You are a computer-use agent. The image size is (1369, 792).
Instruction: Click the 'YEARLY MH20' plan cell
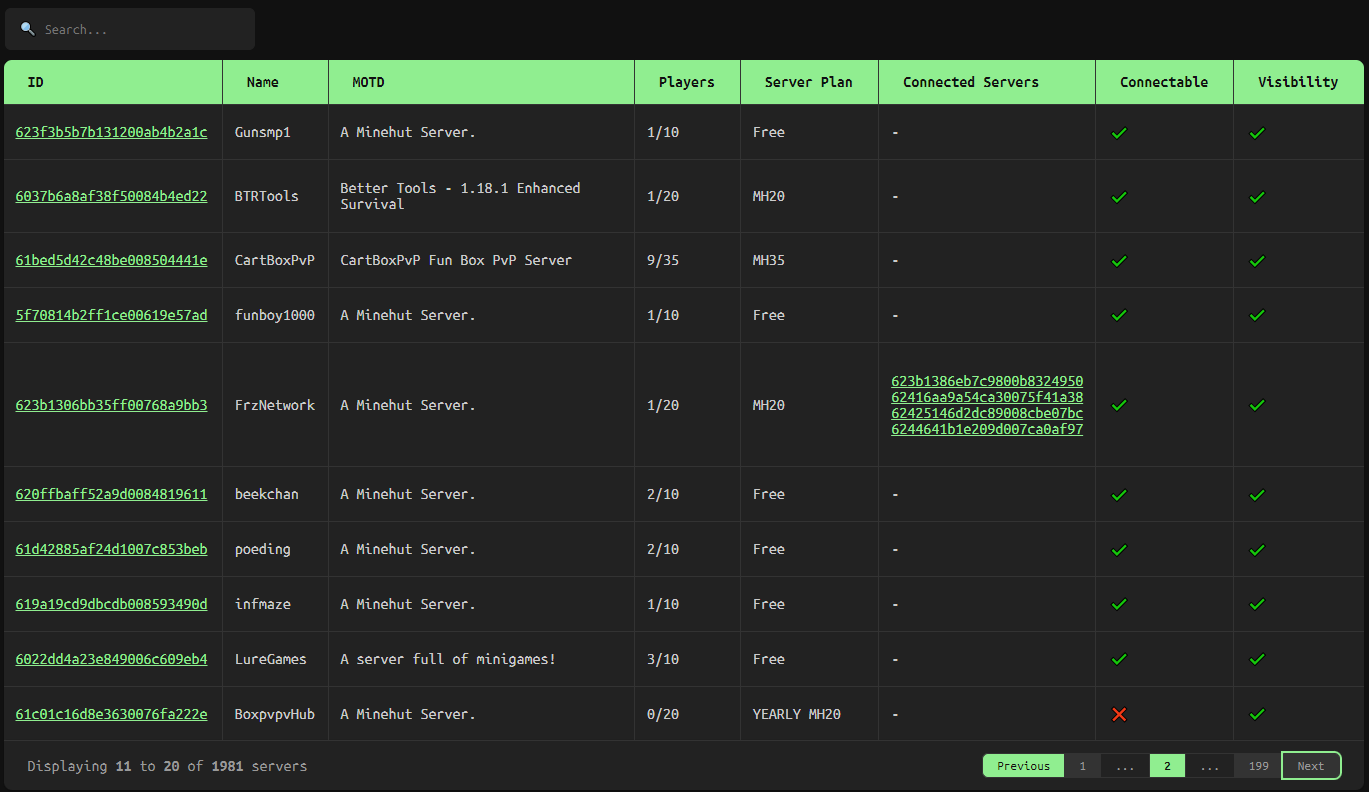(809, 714)
